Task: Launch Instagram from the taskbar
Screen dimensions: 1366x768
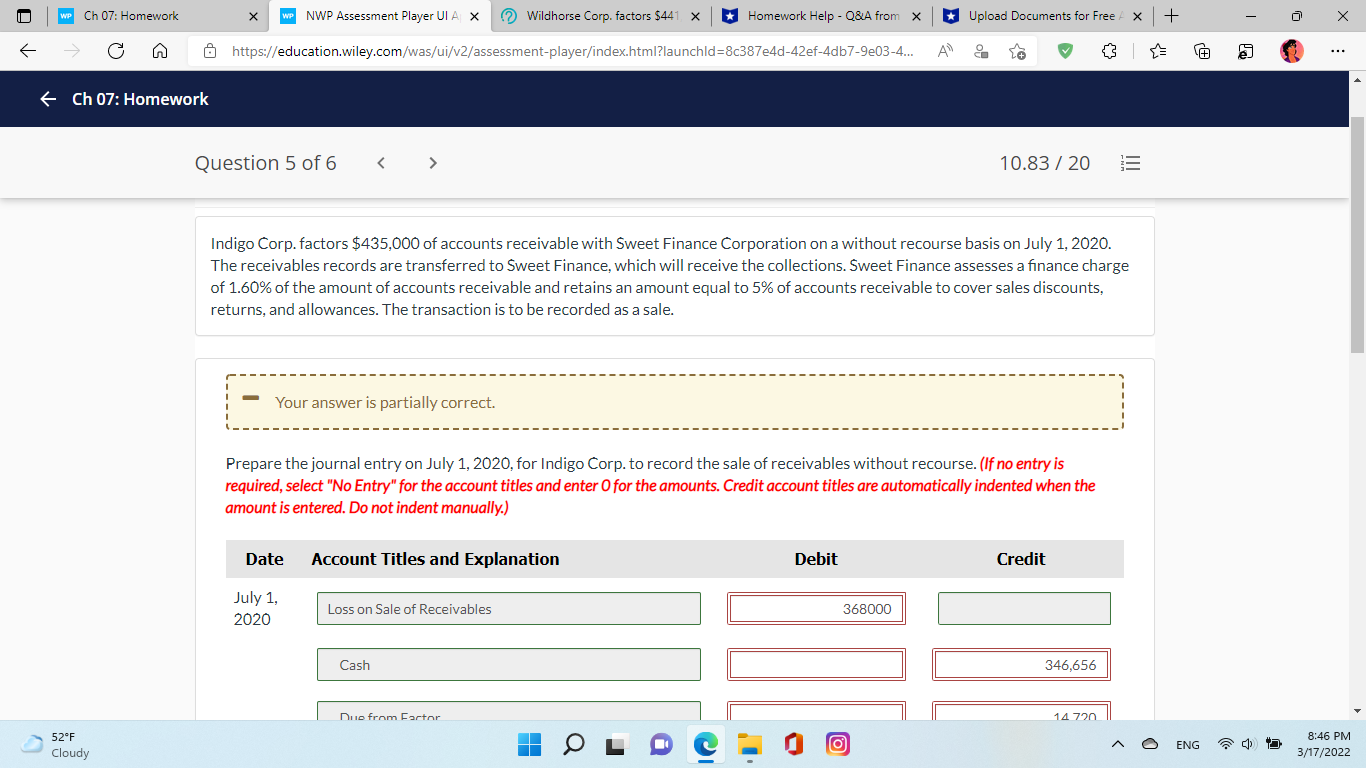Action: coord(837,744)
